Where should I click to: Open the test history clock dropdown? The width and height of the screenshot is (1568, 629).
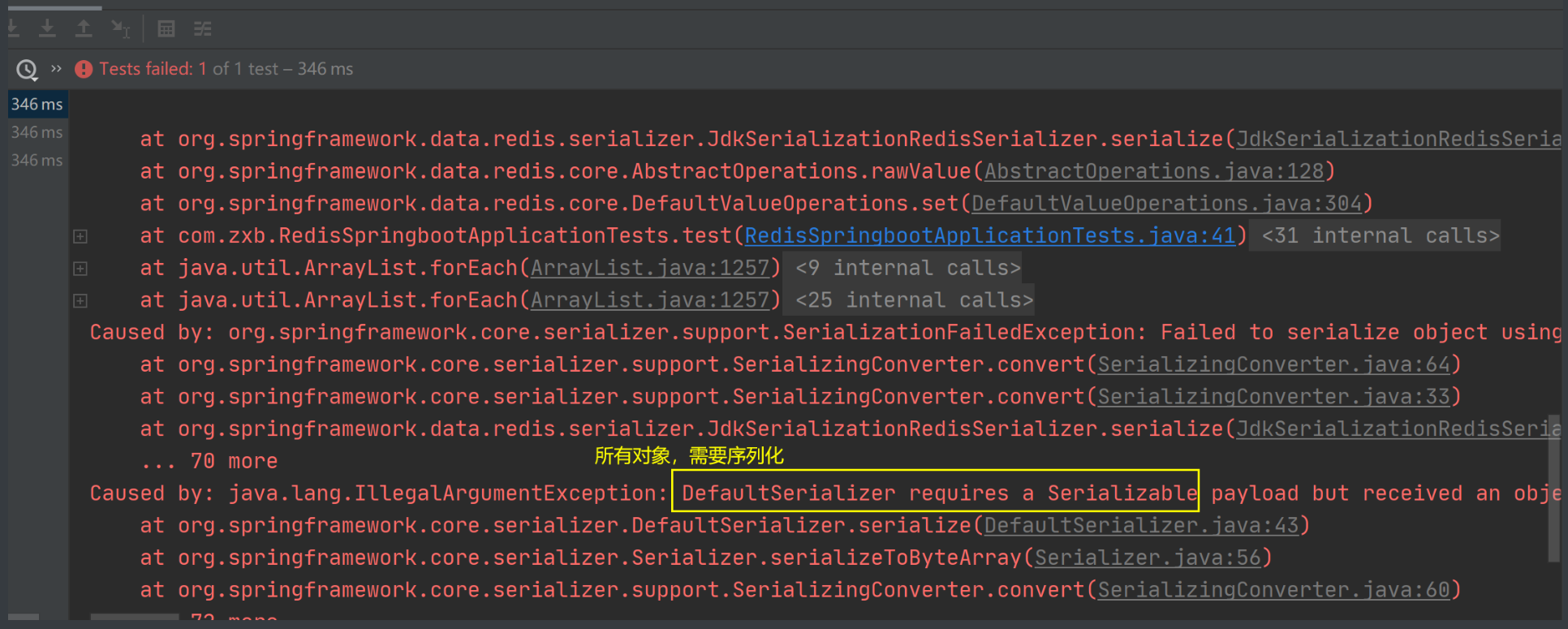coord(27,70)
